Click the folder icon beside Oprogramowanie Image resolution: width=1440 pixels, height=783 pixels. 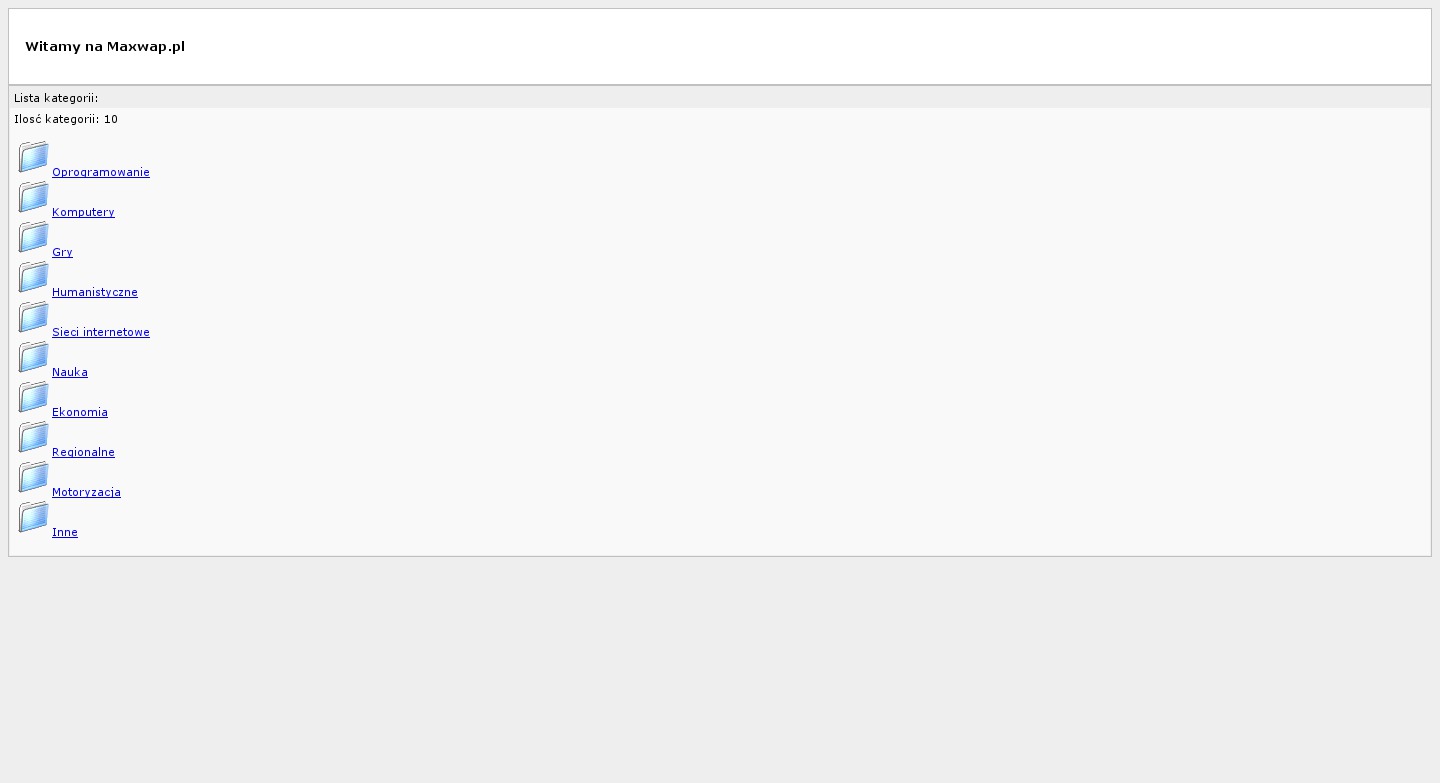pos(33,157)
